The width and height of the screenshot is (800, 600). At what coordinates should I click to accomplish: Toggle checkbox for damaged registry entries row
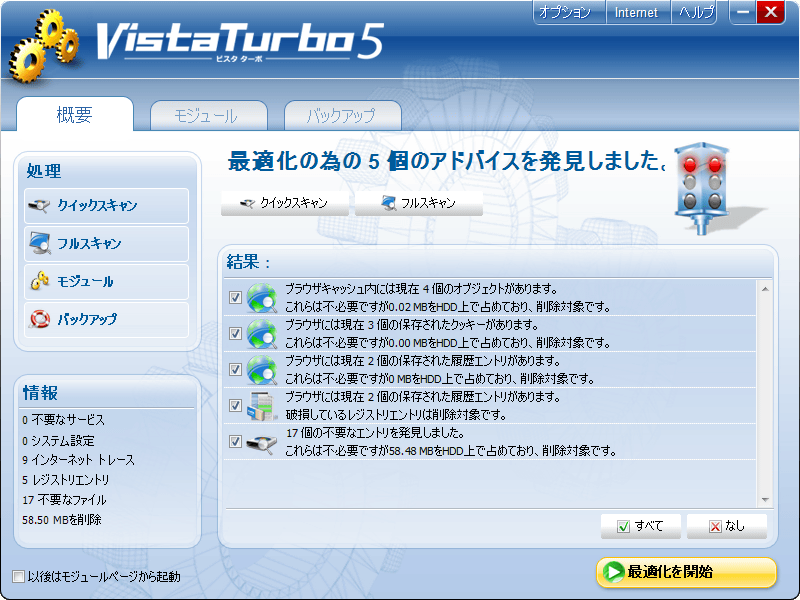[235, 406]
